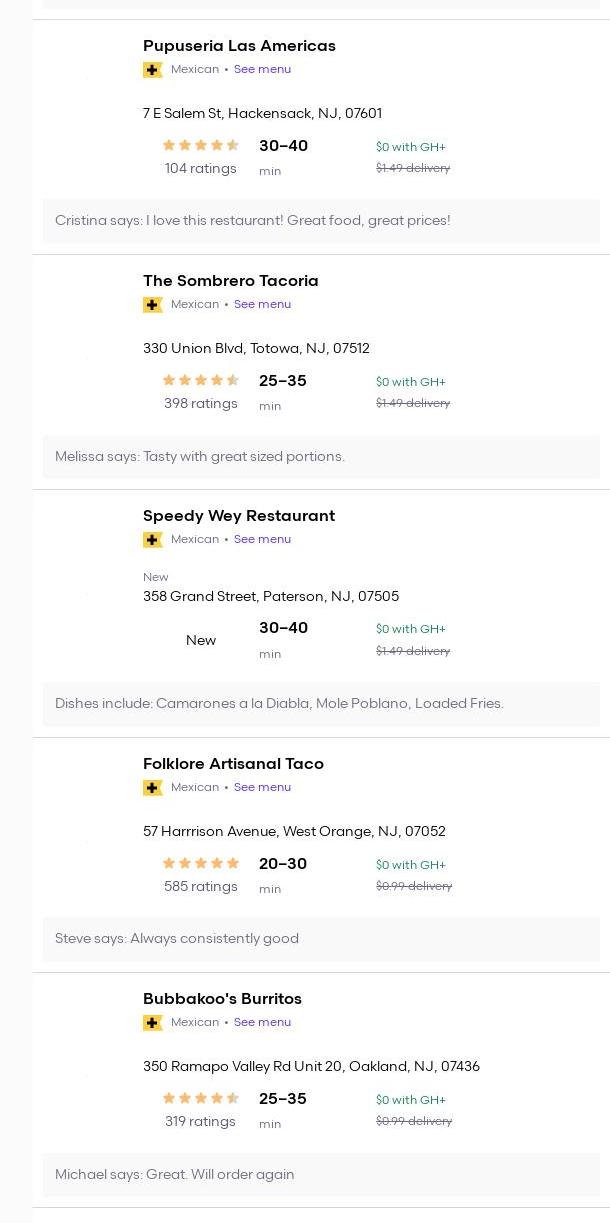See menu for The Sombrero Tacoria
Screen dimensions: 610x1223
pos(262,305)
